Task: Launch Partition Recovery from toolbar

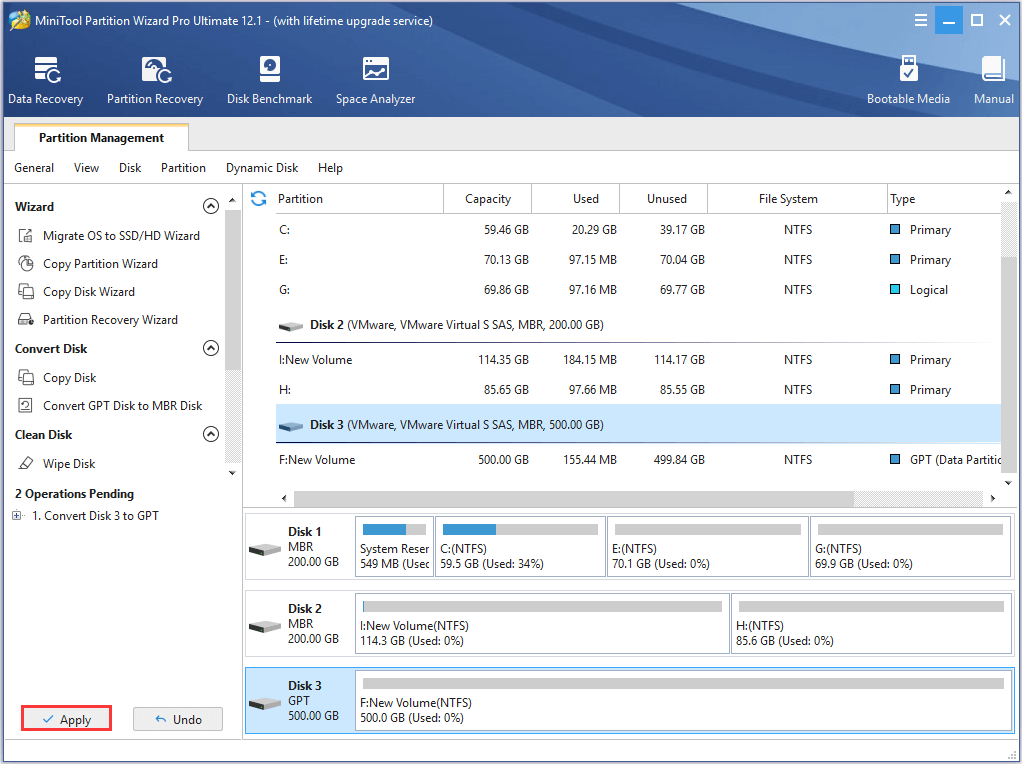Action: [155, 80]
